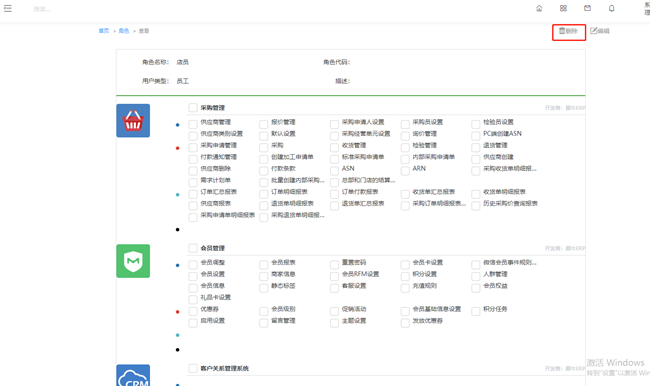The height and width of the screenshot is (386, 650).
Task: Tick the 收货单明细报表 checkbox
Action: click(475, 194)
